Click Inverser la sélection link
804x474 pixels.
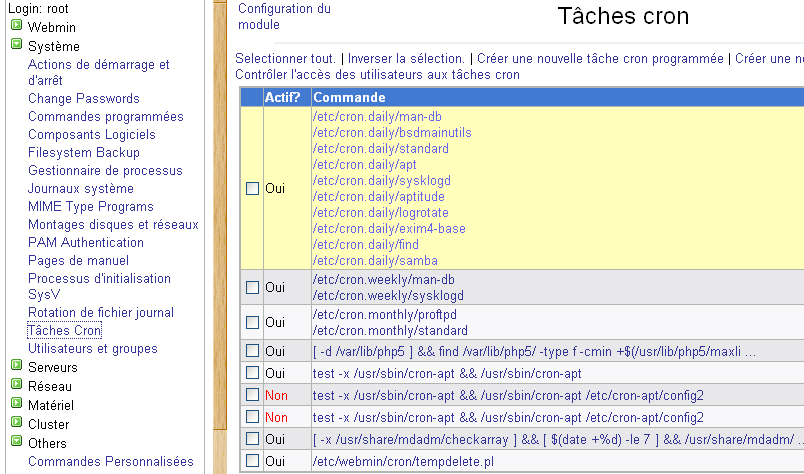(x=405, y=59)
